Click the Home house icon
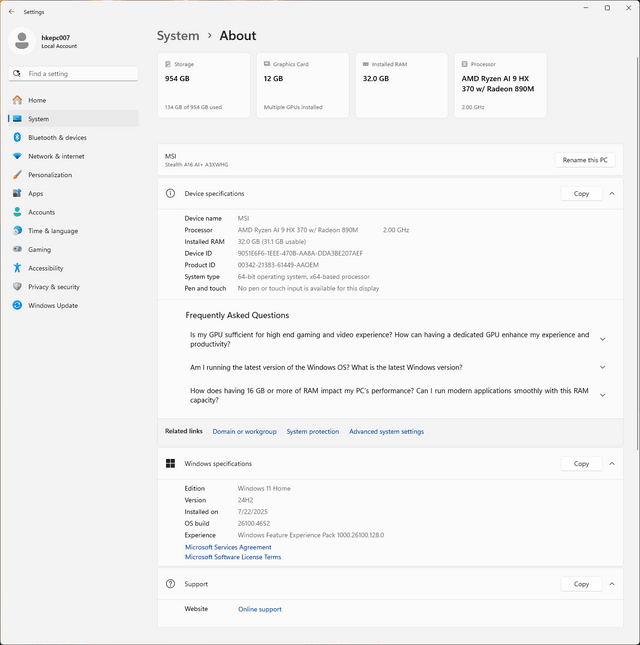 pos(17,100)
